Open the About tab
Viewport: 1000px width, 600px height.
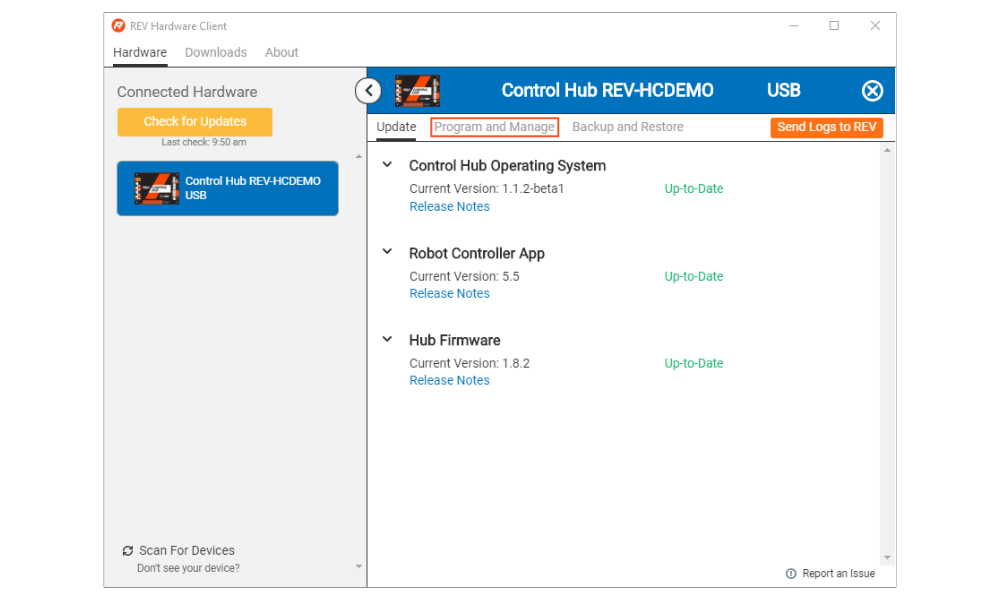click(x=282, y=53)
